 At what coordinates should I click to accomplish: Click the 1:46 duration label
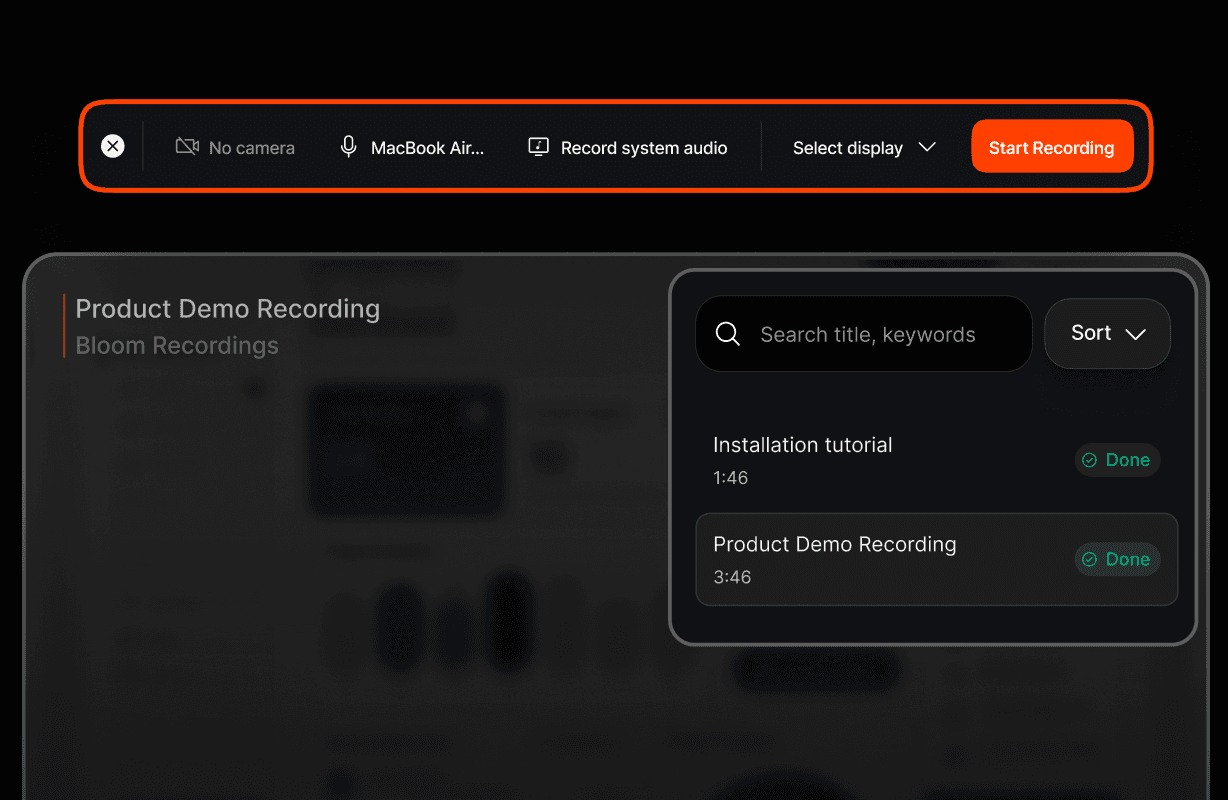[731, 478]
